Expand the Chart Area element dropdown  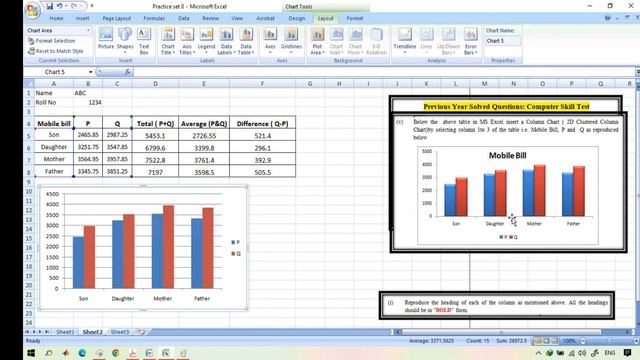point(88,31)
